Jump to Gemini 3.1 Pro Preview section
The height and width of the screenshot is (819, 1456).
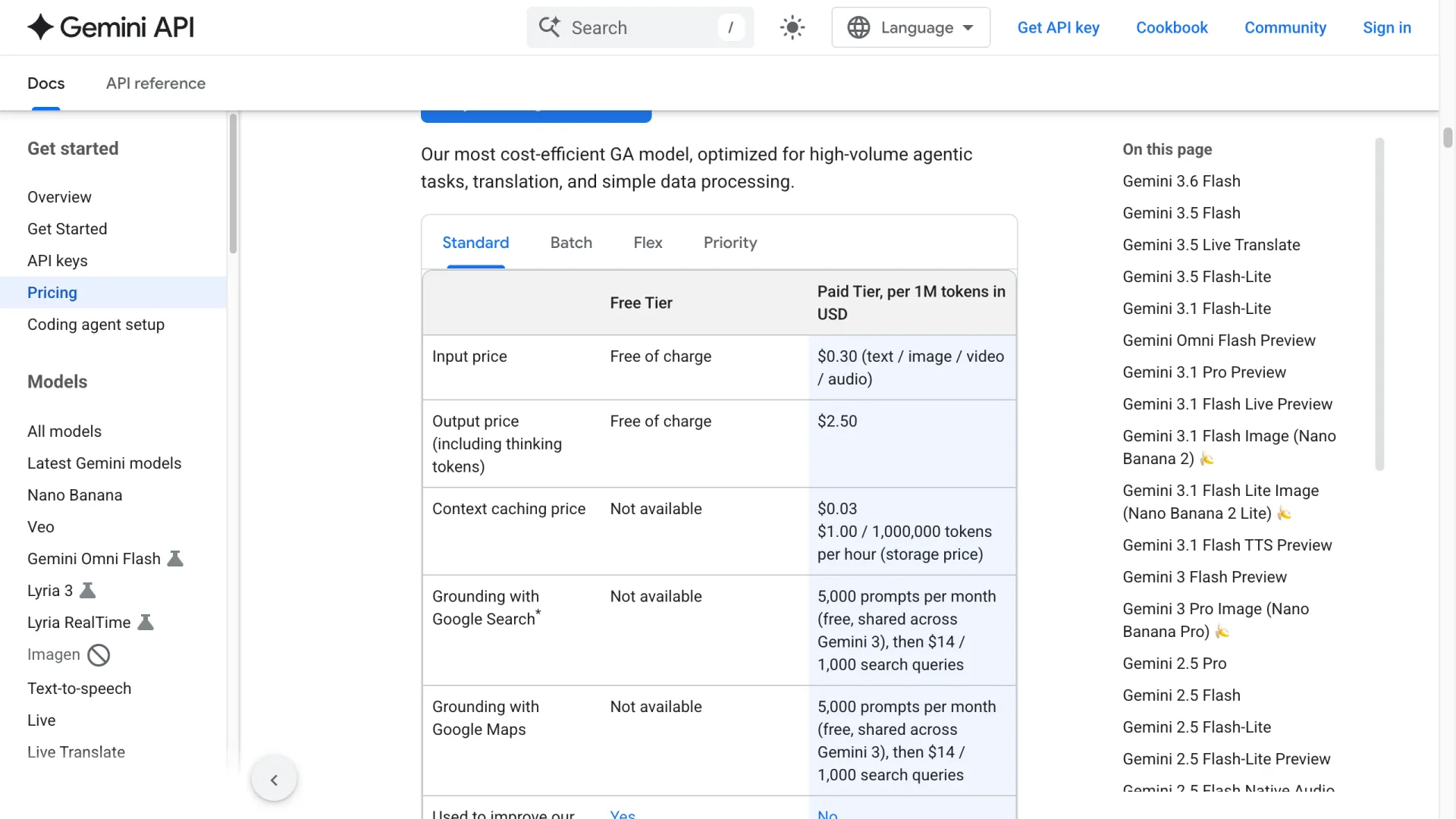1204,372
